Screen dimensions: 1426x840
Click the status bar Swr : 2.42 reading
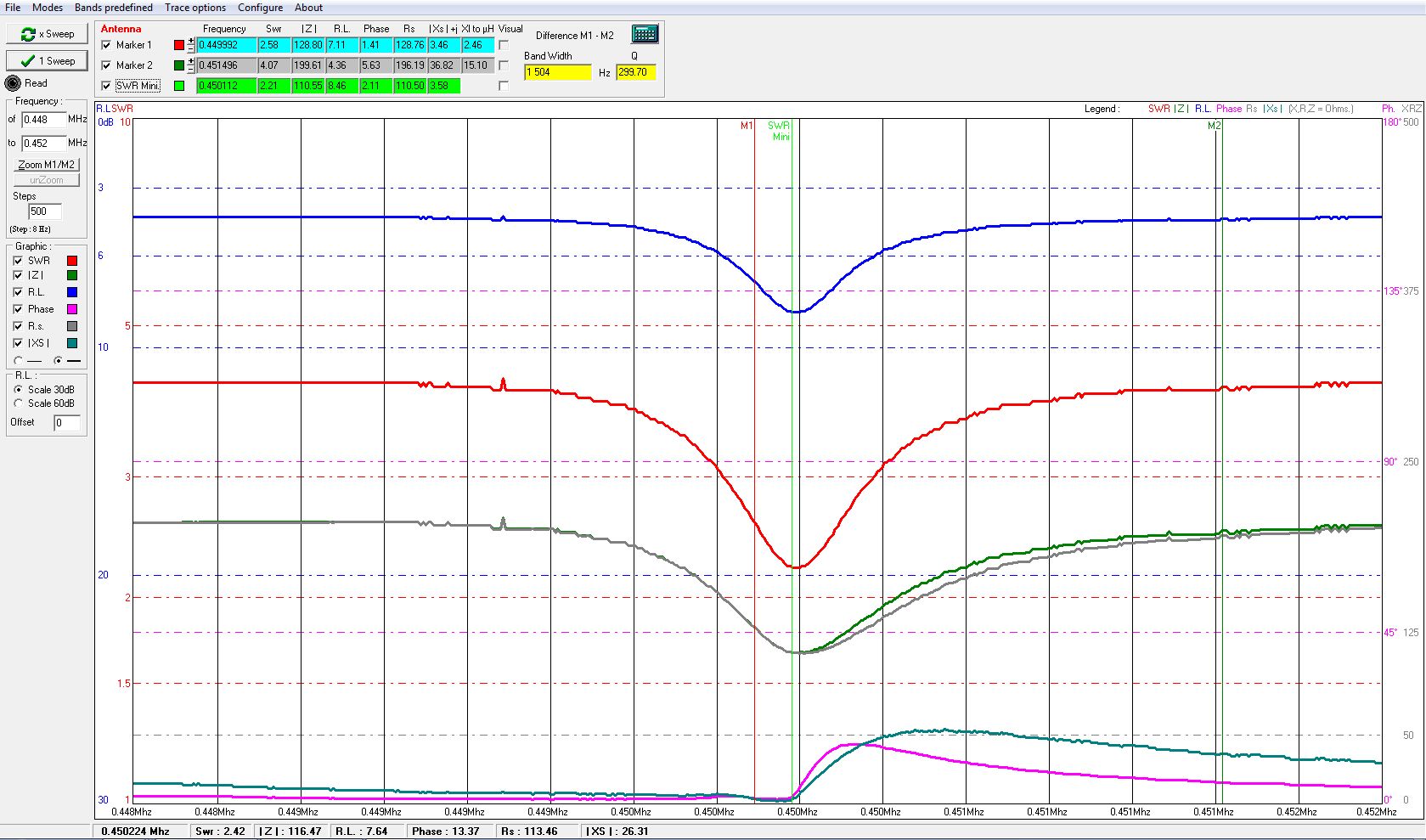[220, 832]
